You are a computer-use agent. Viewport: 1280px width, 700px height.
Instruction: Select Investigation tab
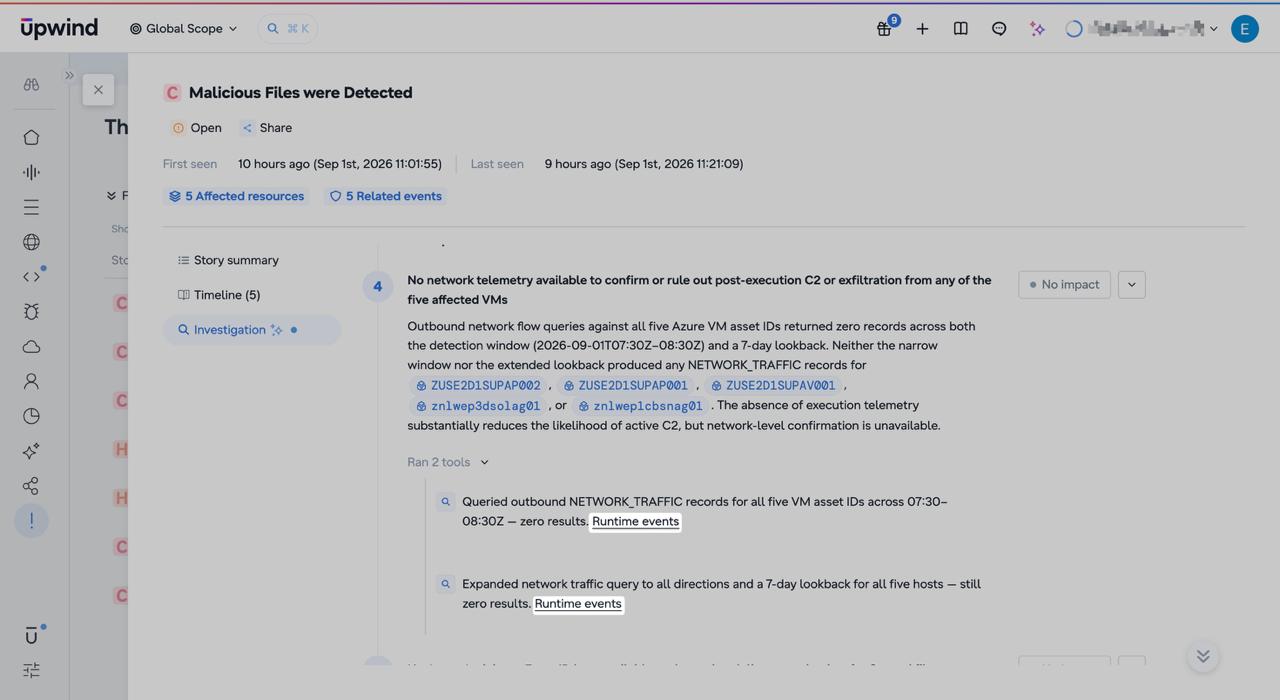click(252, 330)
